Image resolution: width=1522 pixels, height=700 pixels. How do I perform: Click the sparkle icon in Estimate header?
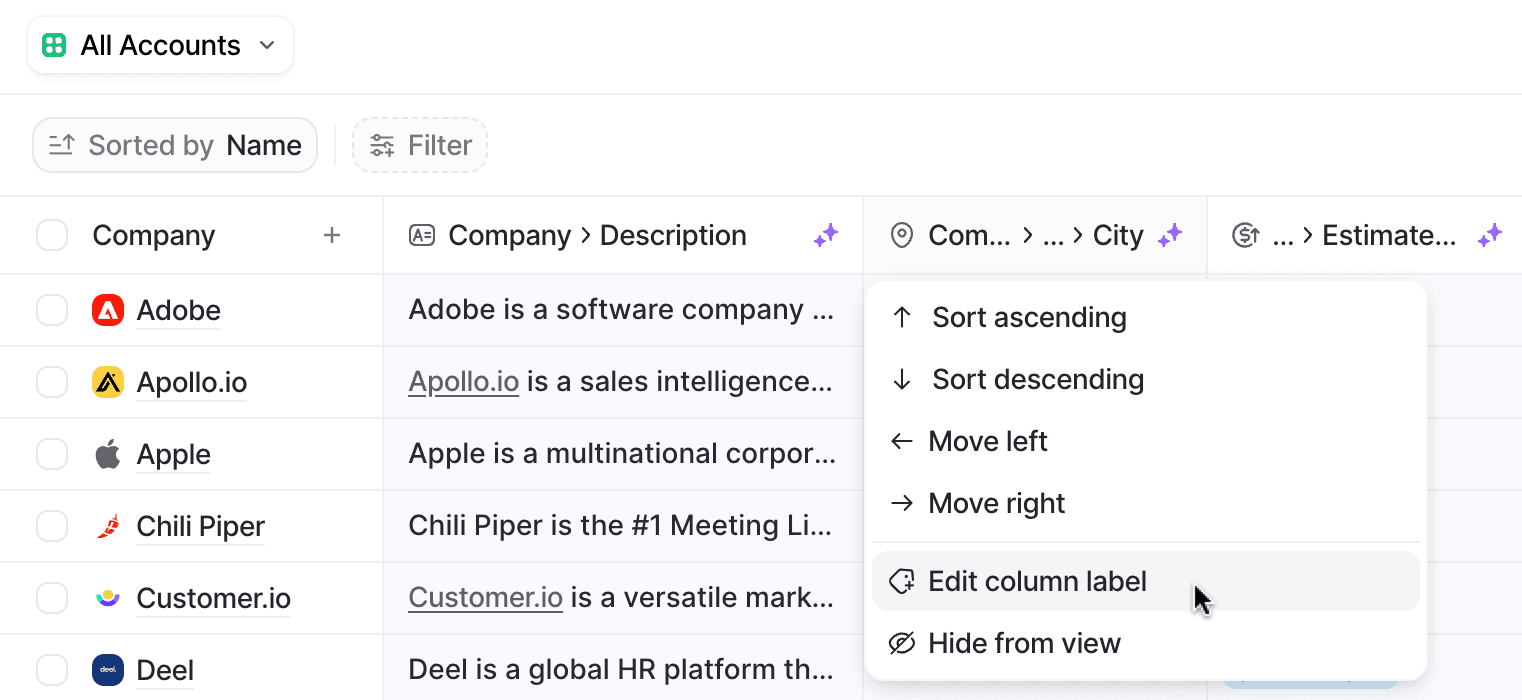[1490, 235]
